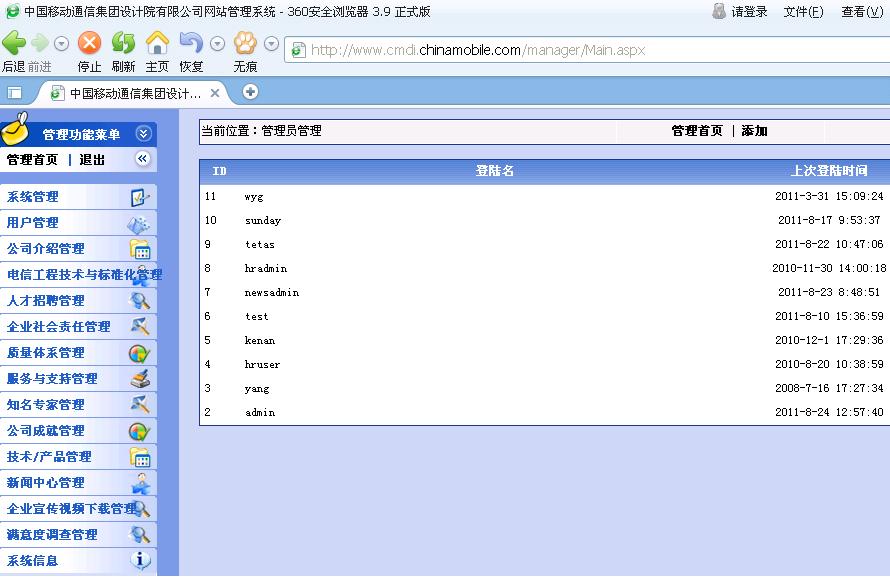This screenshot has height=580, width=890.
Task: Enable incognito mode with the paw icon
Action: coord(245,43)
